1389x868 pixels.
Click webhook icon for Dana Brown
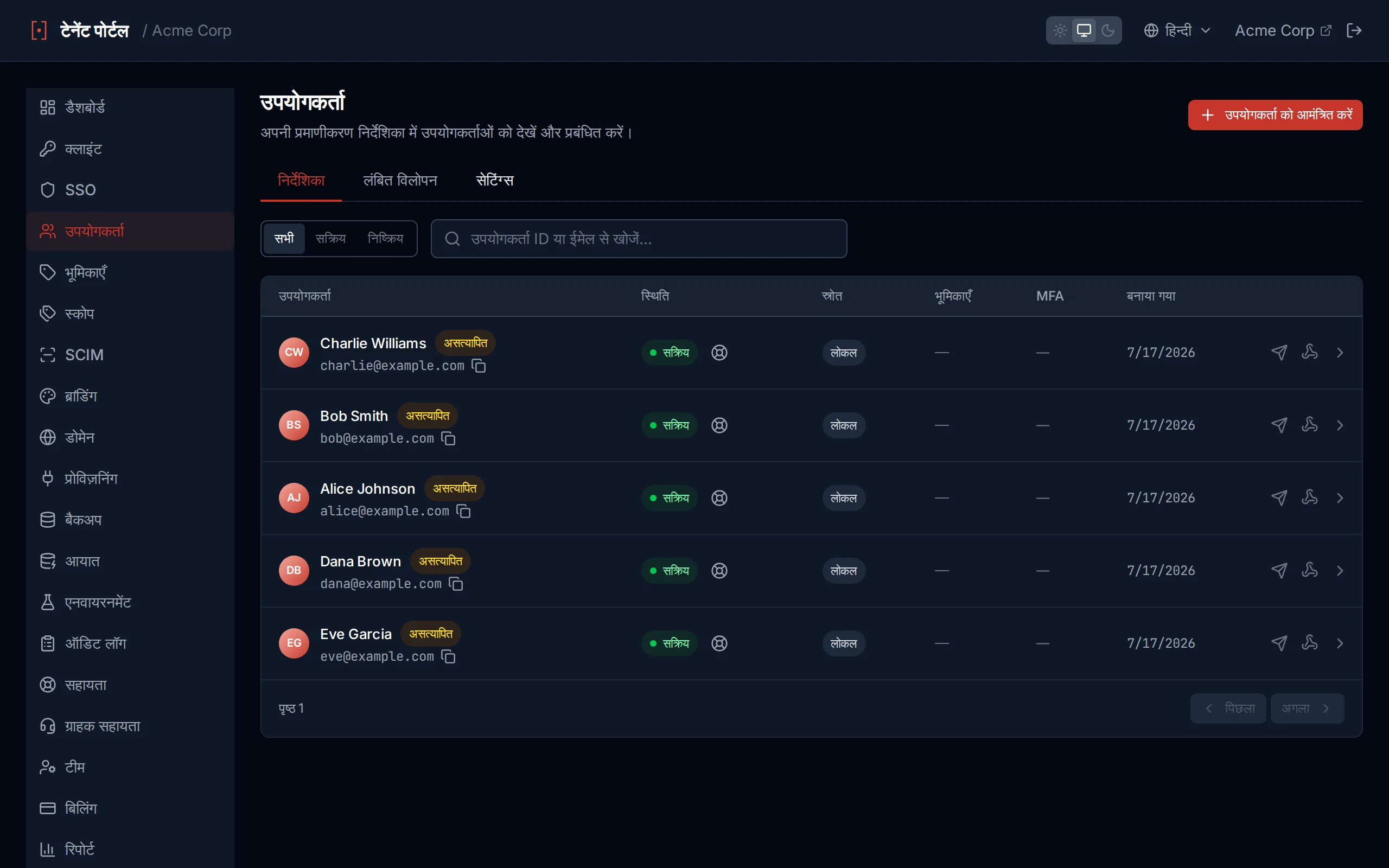click(1309, 571)
